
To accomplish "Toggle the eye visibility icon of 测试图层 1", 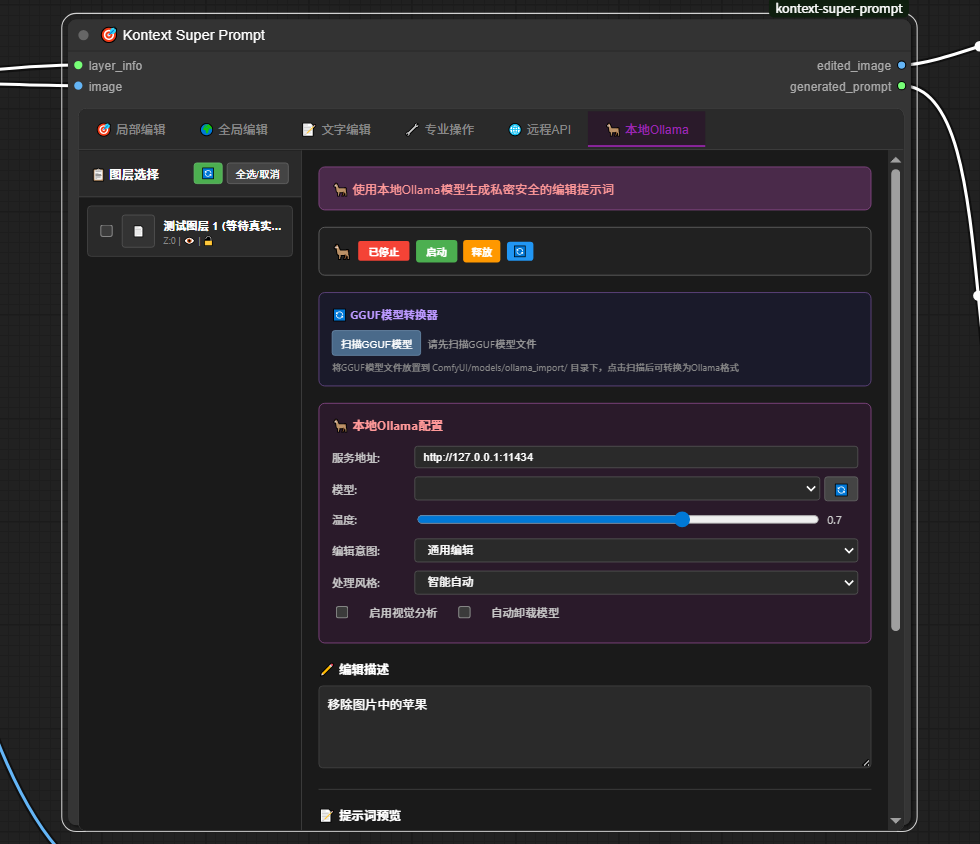I will [x=189, y=241].
